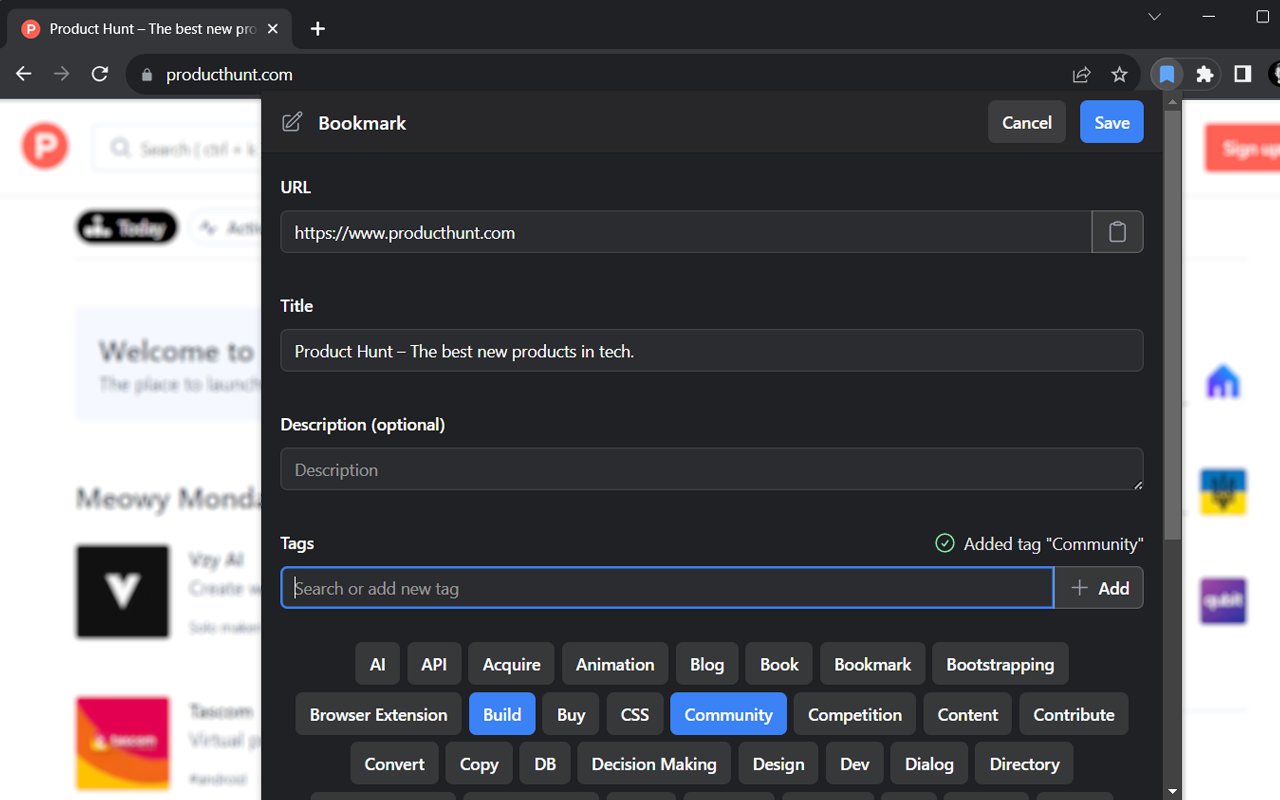
Task: Reload the Product Hunt page
Action: coord(100,74)
